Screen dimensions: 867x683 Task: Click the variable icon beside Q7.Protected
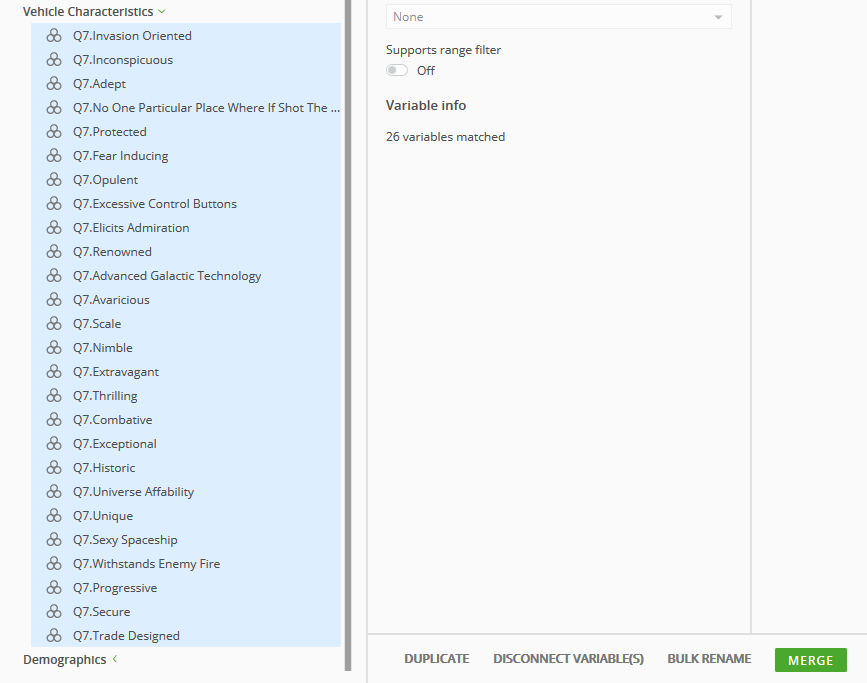(x=54, y=132)
